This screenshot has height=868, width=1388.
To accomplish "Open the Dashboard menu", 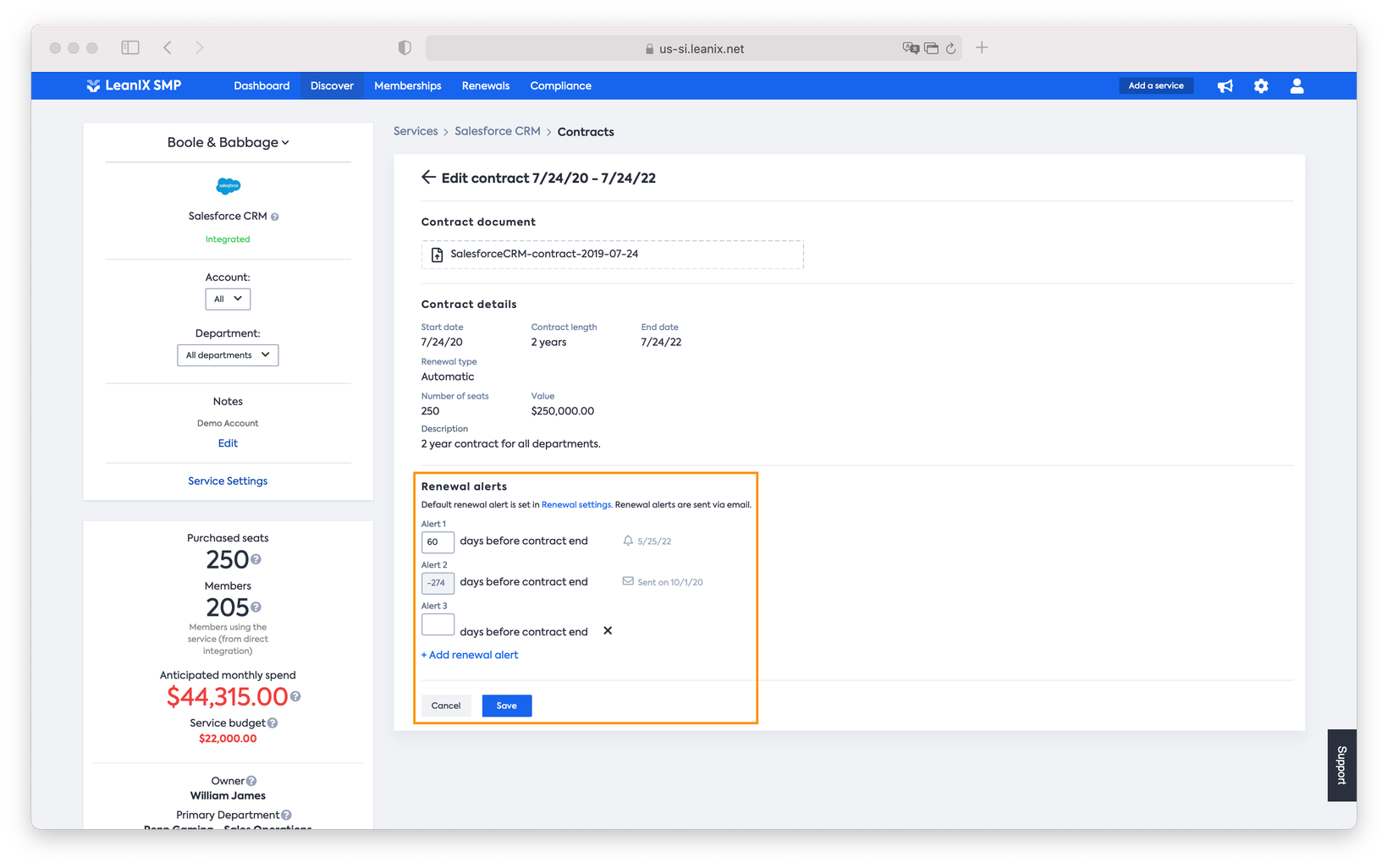I will 262,86.
